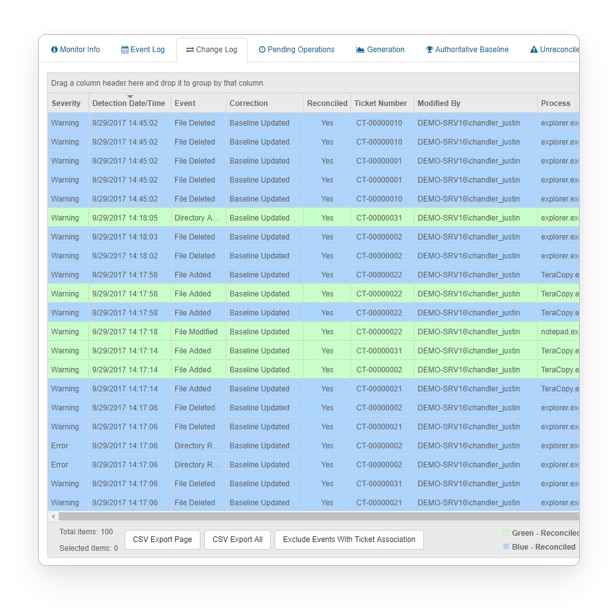Image resolution: width=614 pixels, height=615 pixels.
Task: Click Exclude Events With Ticket Association
Action: (x=349, y=540)
